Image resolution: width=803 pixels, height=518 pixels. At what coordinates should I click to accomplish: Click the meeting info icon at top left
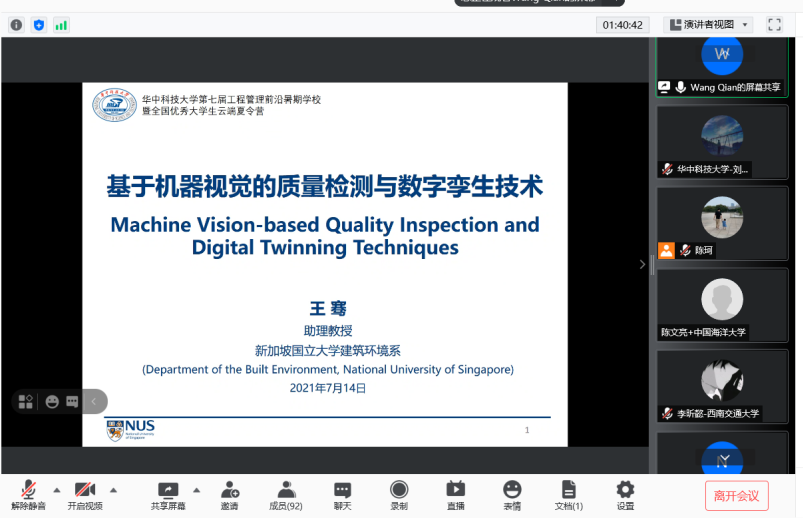click(x=16, y=24)
